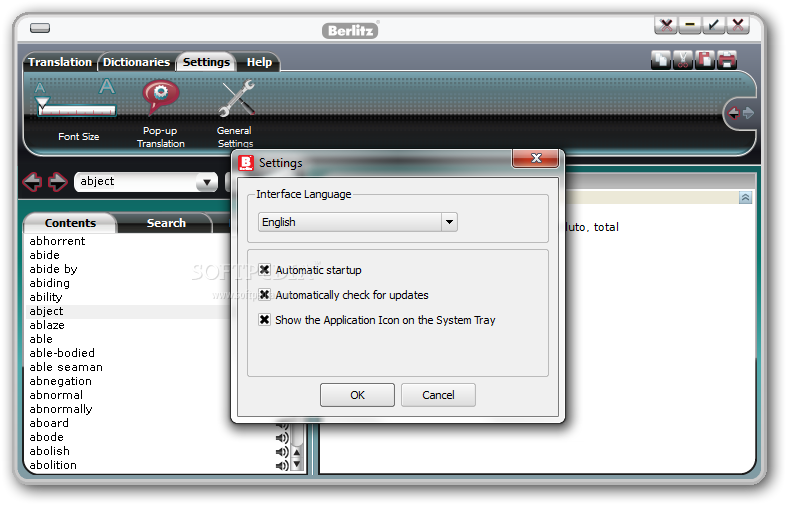Screen dimensions: 787x505
Task: Open the Help tab
Action: tap(259, 62)
